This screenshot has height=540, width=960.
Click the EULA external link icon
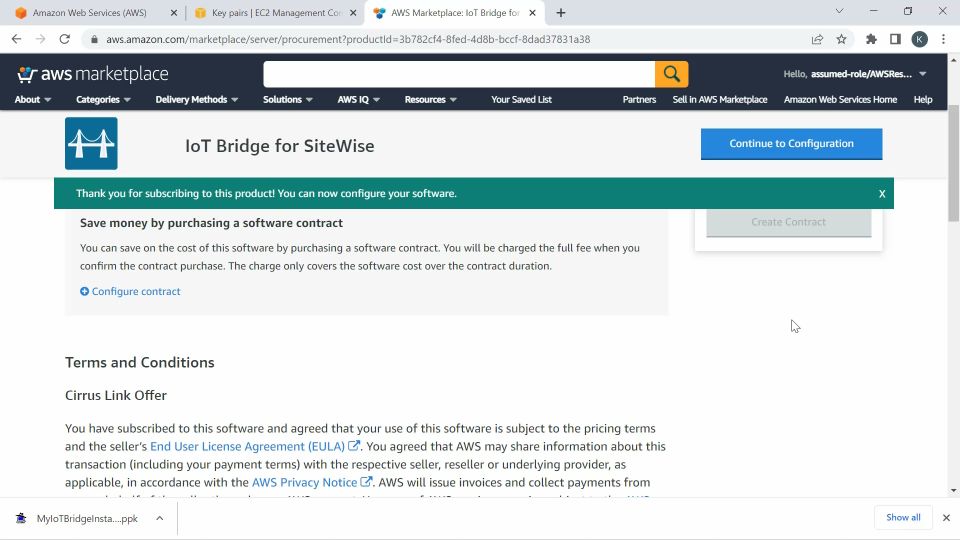click(354, 446)
